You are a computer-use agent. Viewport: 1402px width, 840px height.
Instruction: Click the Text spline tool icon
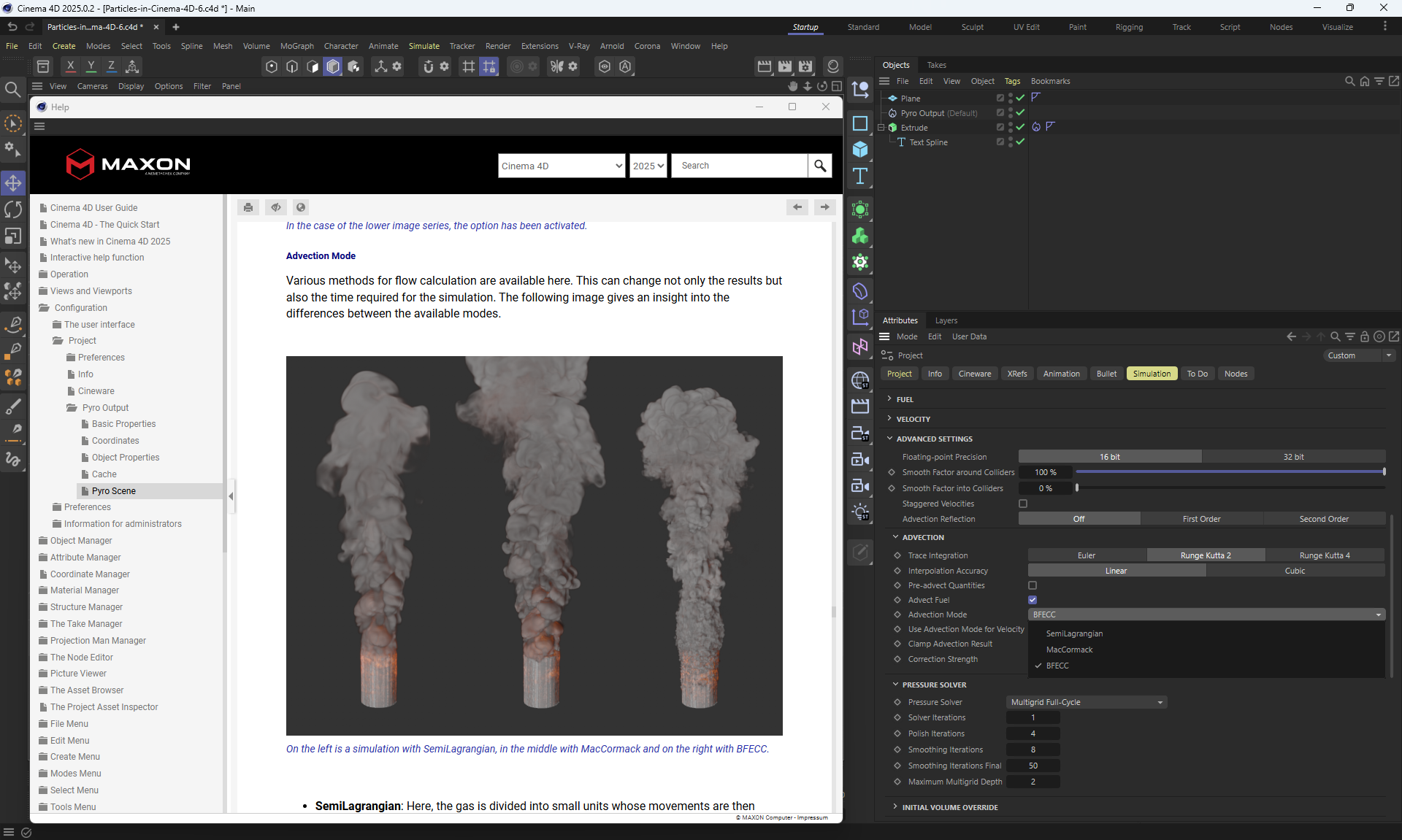pos(860,176)
